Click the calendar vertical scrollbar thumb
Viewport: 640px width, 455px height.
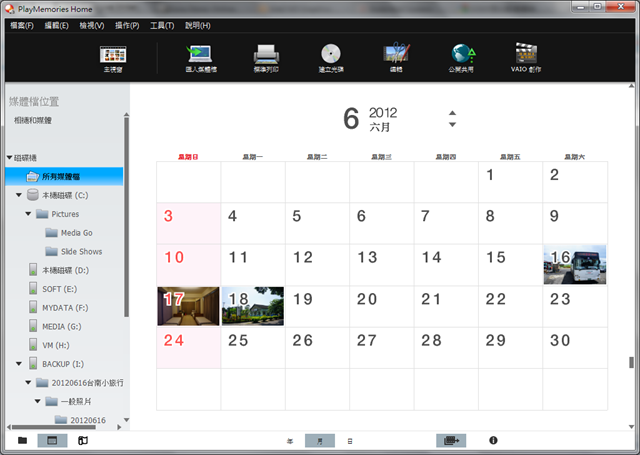click(x=631, y=362)
